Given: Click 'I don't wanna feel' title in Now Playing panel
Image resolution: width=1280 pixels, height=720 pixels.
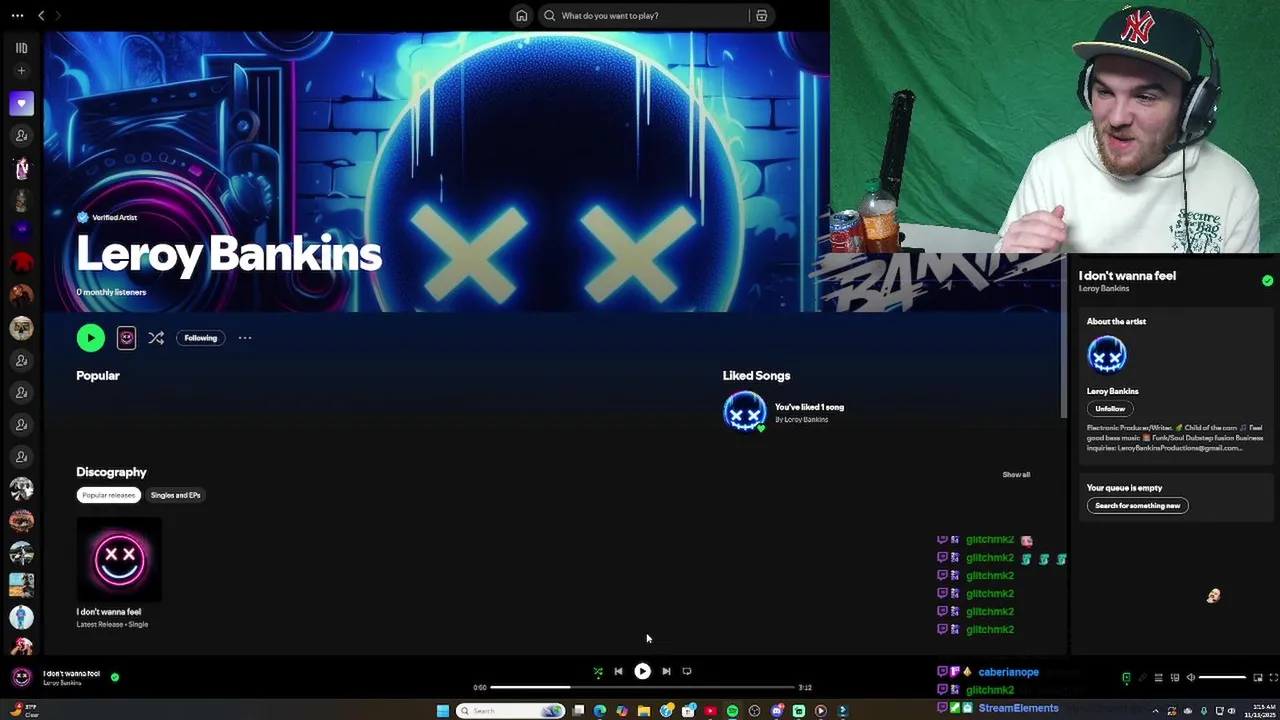Looking at the screenshot, I should (1127, 276).
